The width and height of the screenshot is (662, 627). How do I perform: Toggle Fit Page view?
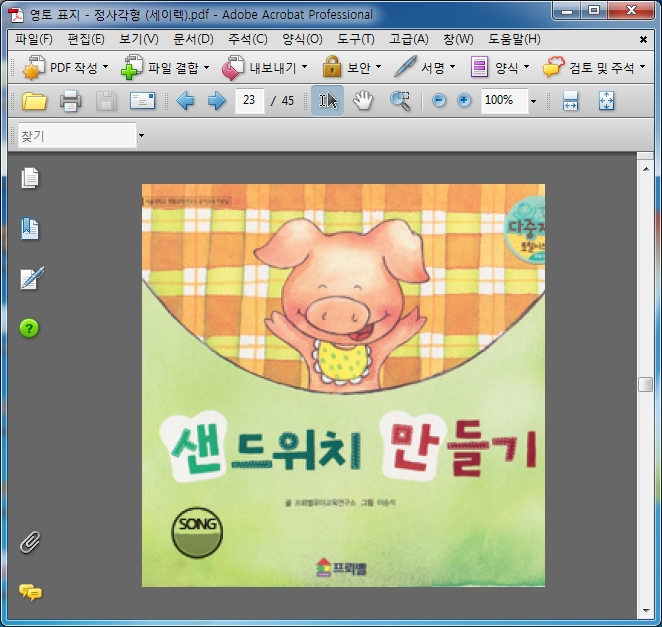click(x=606, y=101)
